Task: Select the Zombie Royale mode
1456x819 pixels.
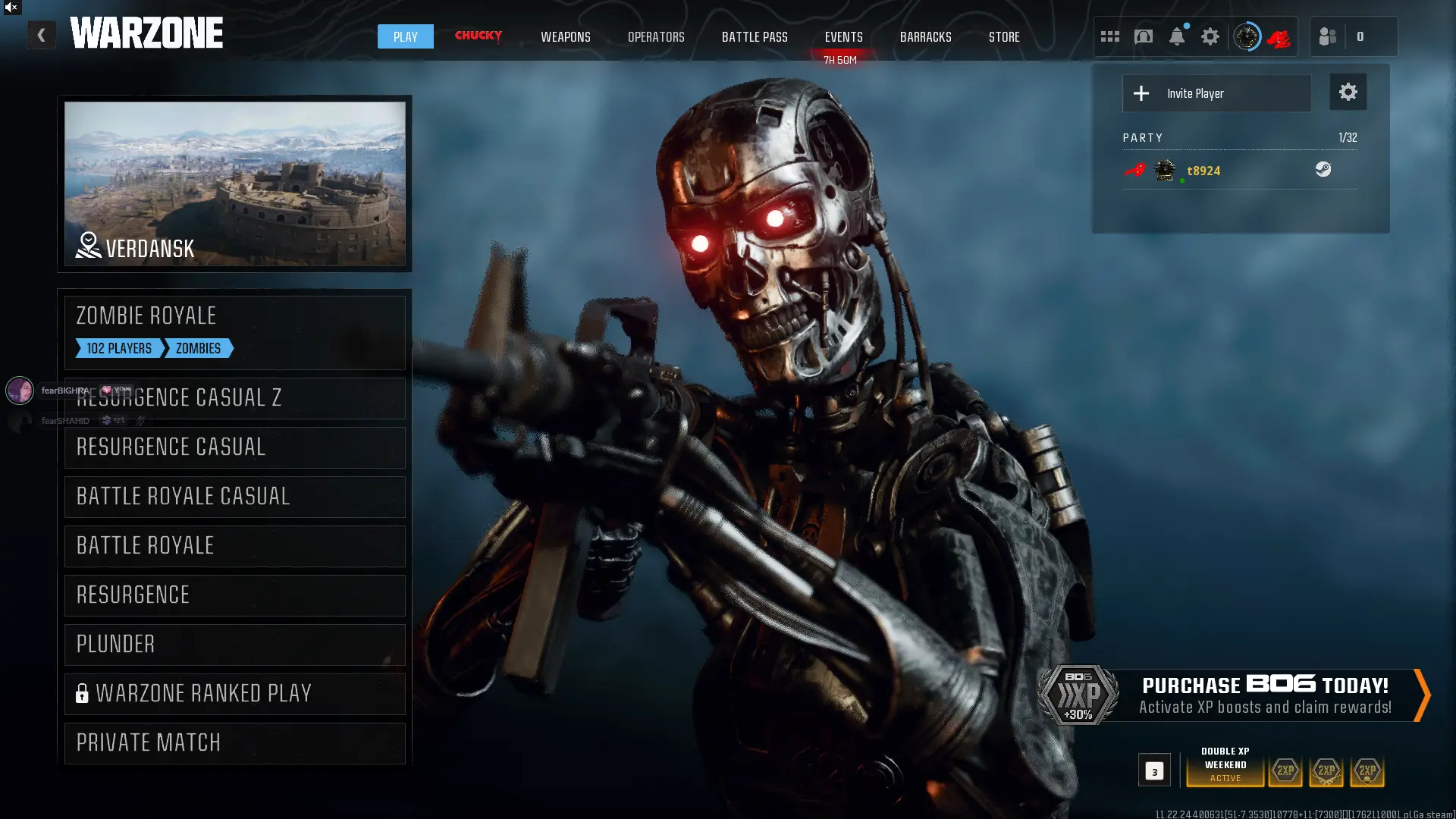Action: point(234,331)
